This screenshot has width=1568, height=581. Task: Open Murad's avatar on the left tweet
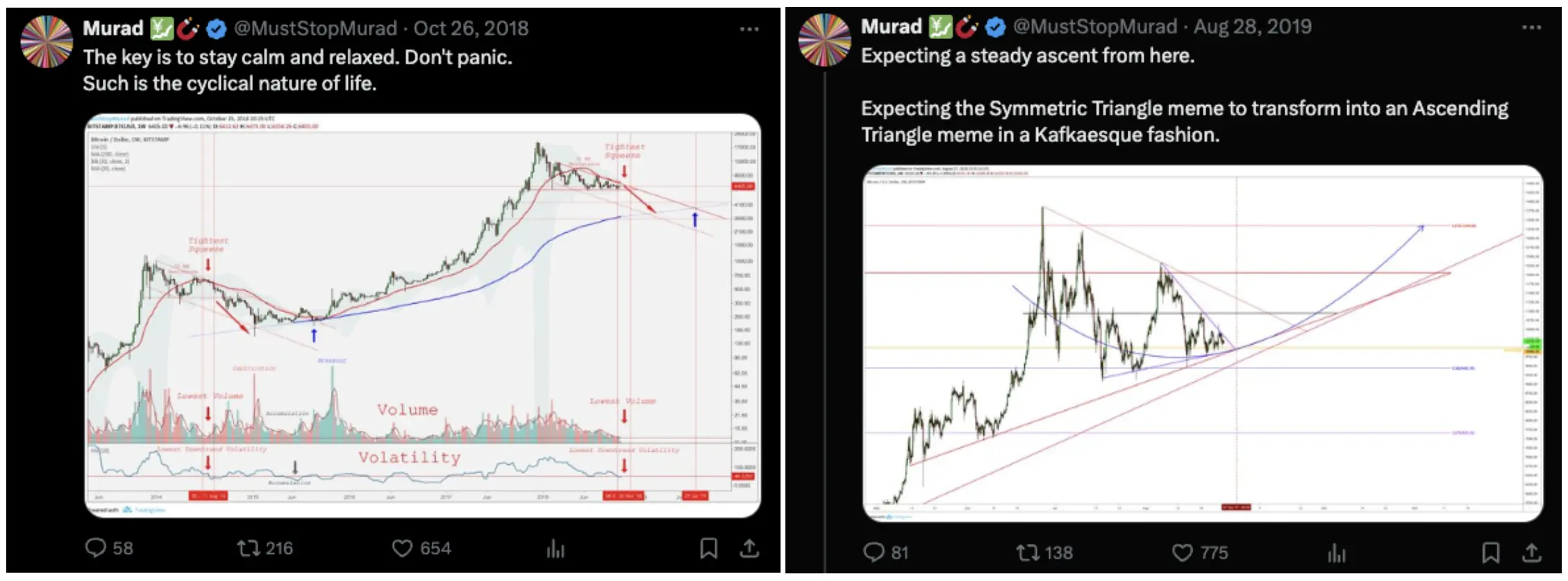click(x=47, y=42)
